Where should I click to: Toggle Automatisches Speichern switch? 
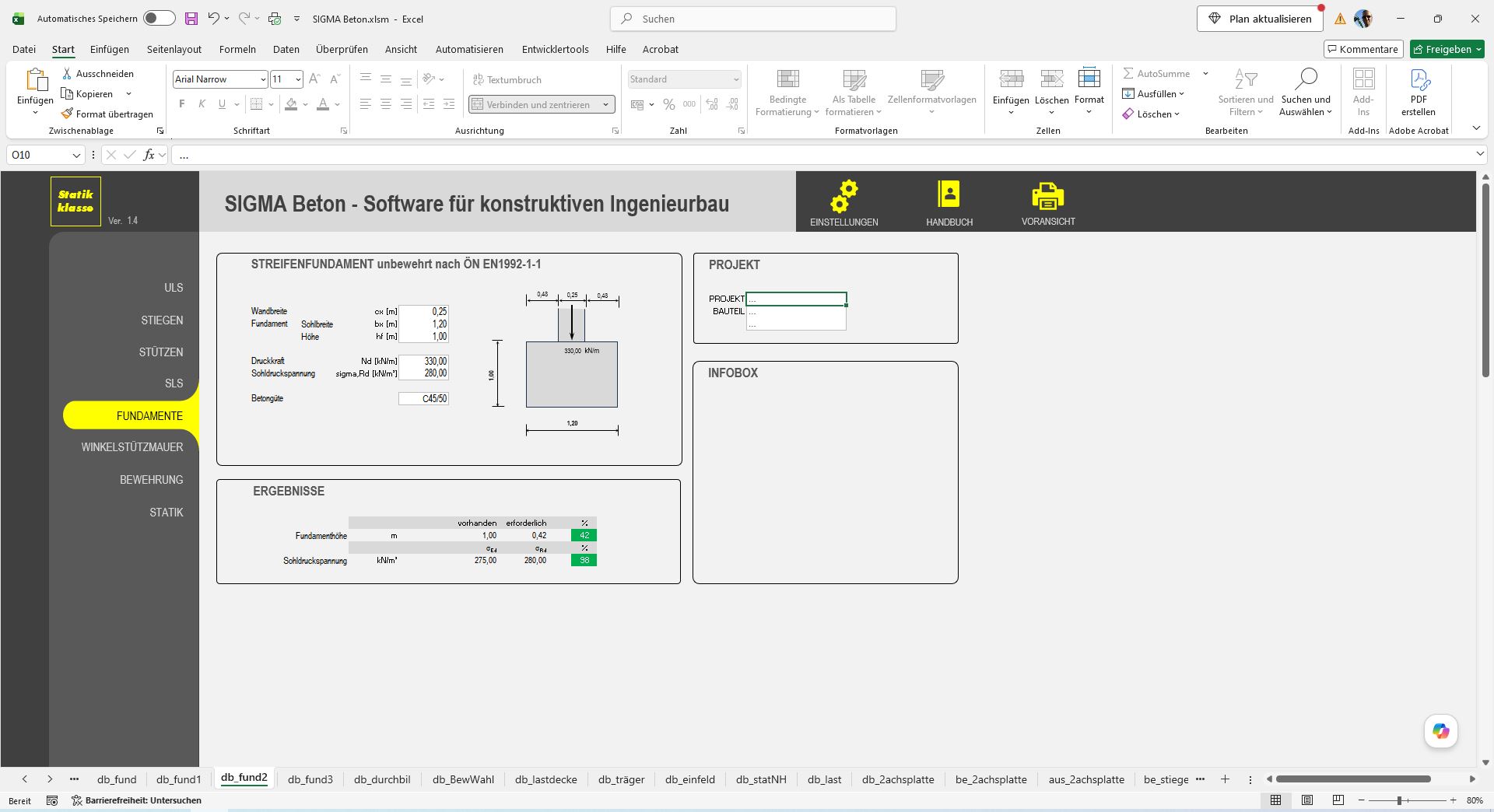[x=160, y=19]
